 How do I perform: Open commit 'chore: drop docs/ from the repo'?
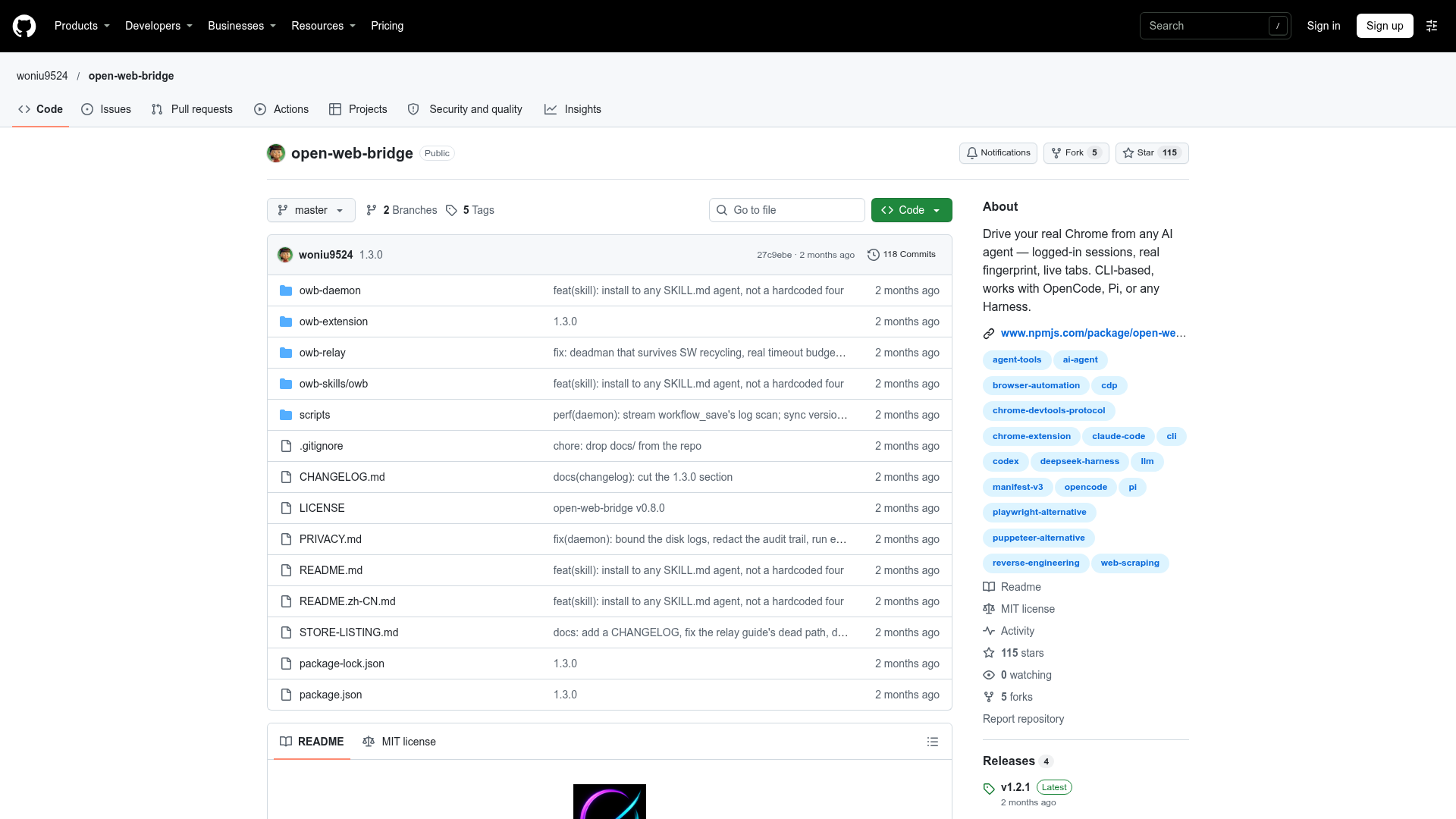[627, 446]
